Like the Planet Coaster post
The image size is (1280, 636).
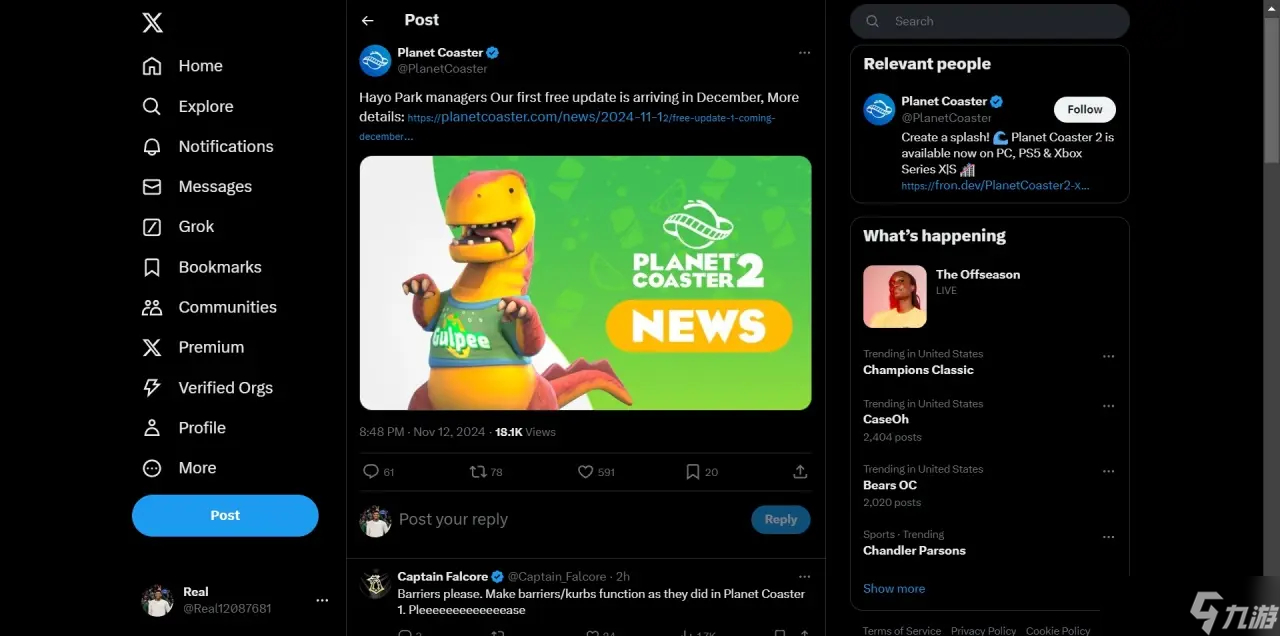(586, 472)
